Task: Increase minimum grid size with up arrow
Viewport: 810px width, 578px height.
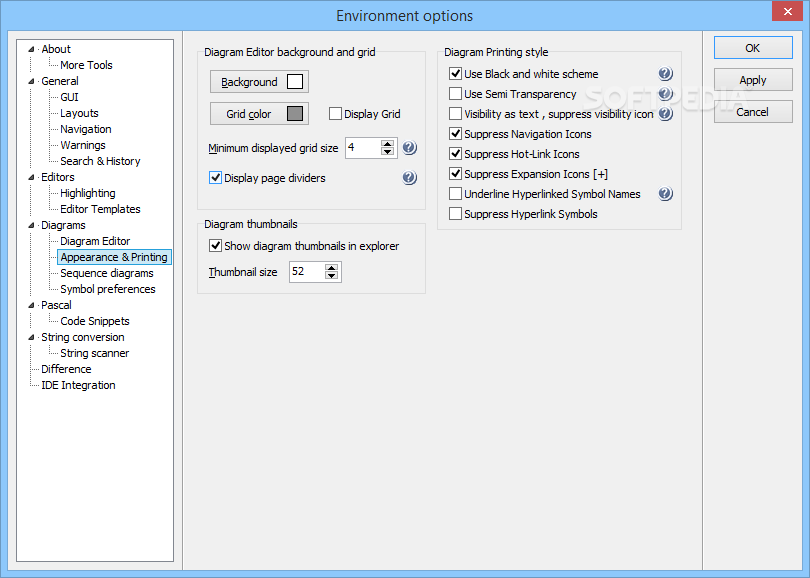Action: point(387,144)
